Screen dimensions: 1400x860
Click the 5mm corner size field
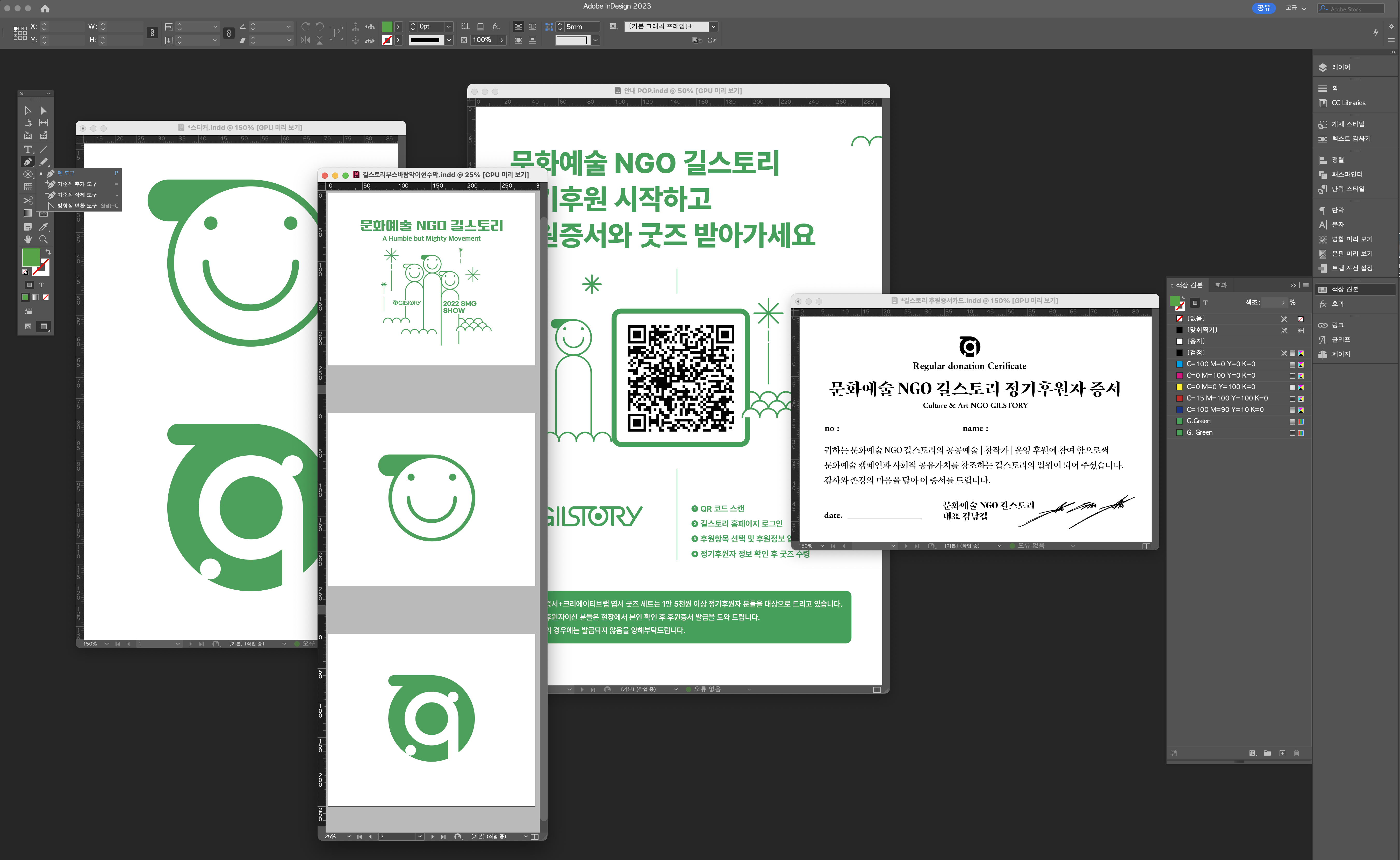[582, 27]
